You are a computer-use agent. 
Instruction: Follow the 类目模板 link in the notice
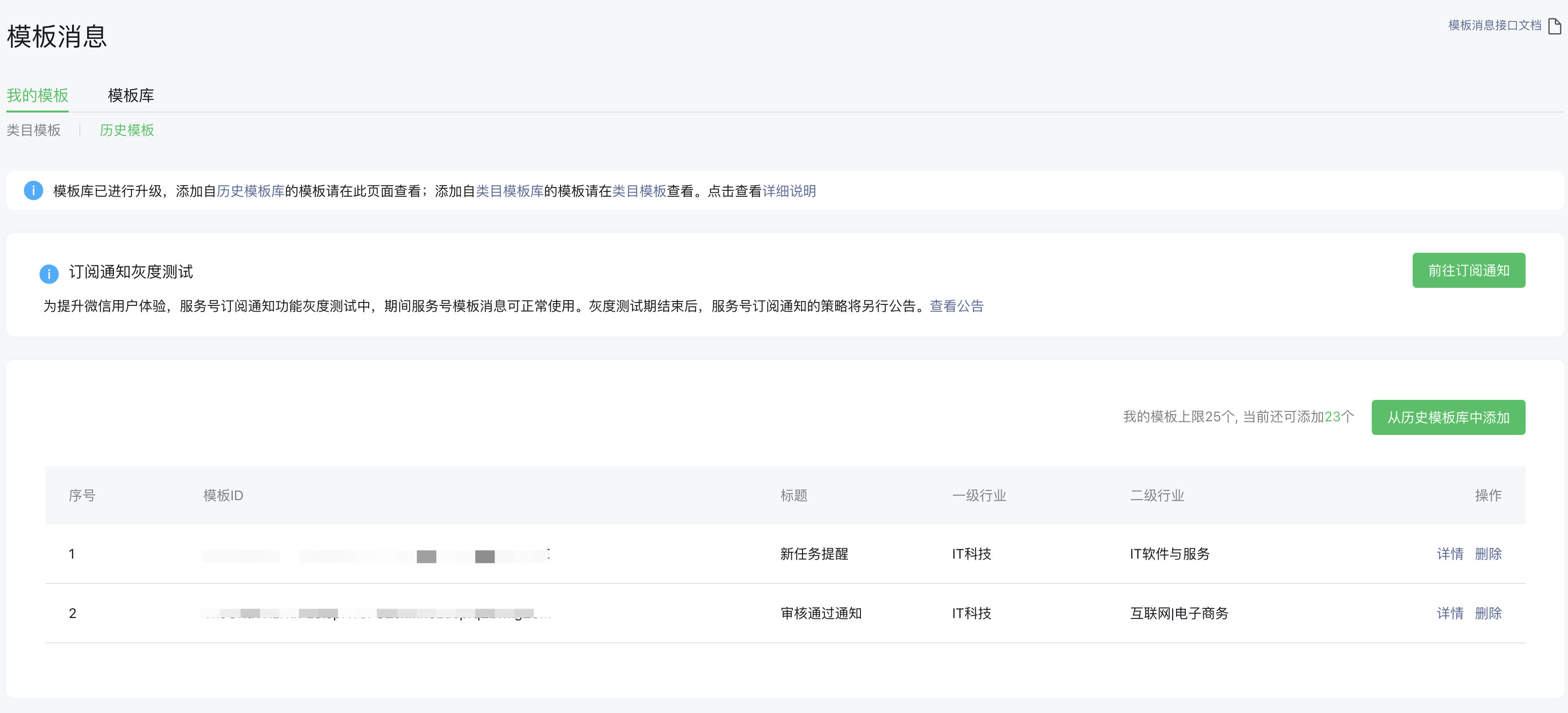639,191
